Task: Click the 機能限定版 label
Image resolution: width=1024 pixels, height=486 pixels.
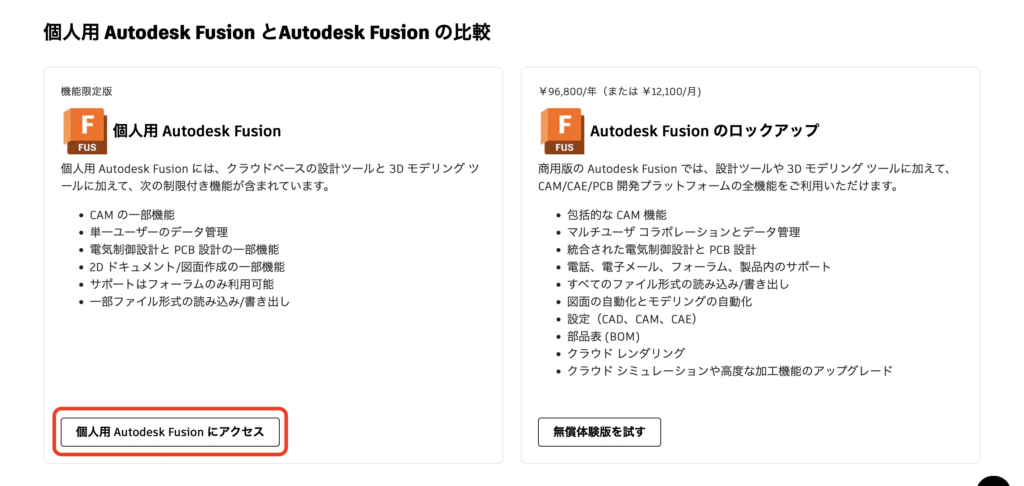Action: (86, 91)
